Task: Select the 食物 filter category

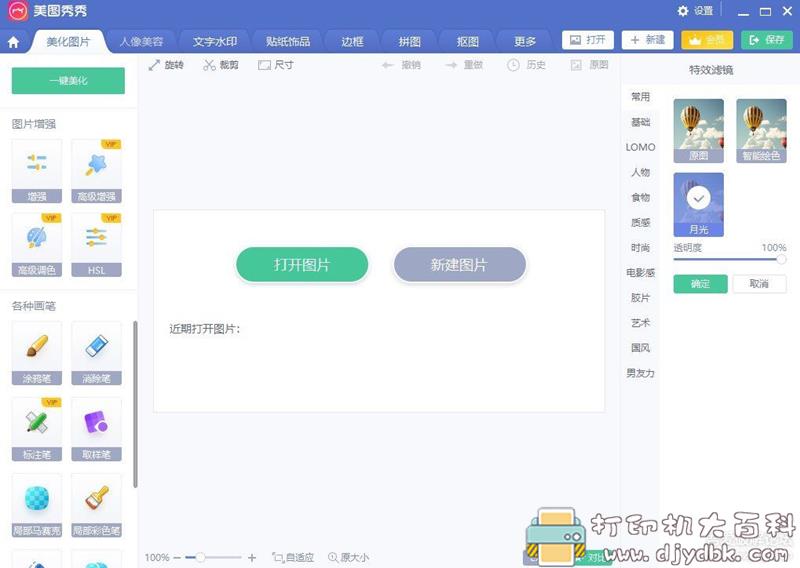Action: [x=640, y=197]
